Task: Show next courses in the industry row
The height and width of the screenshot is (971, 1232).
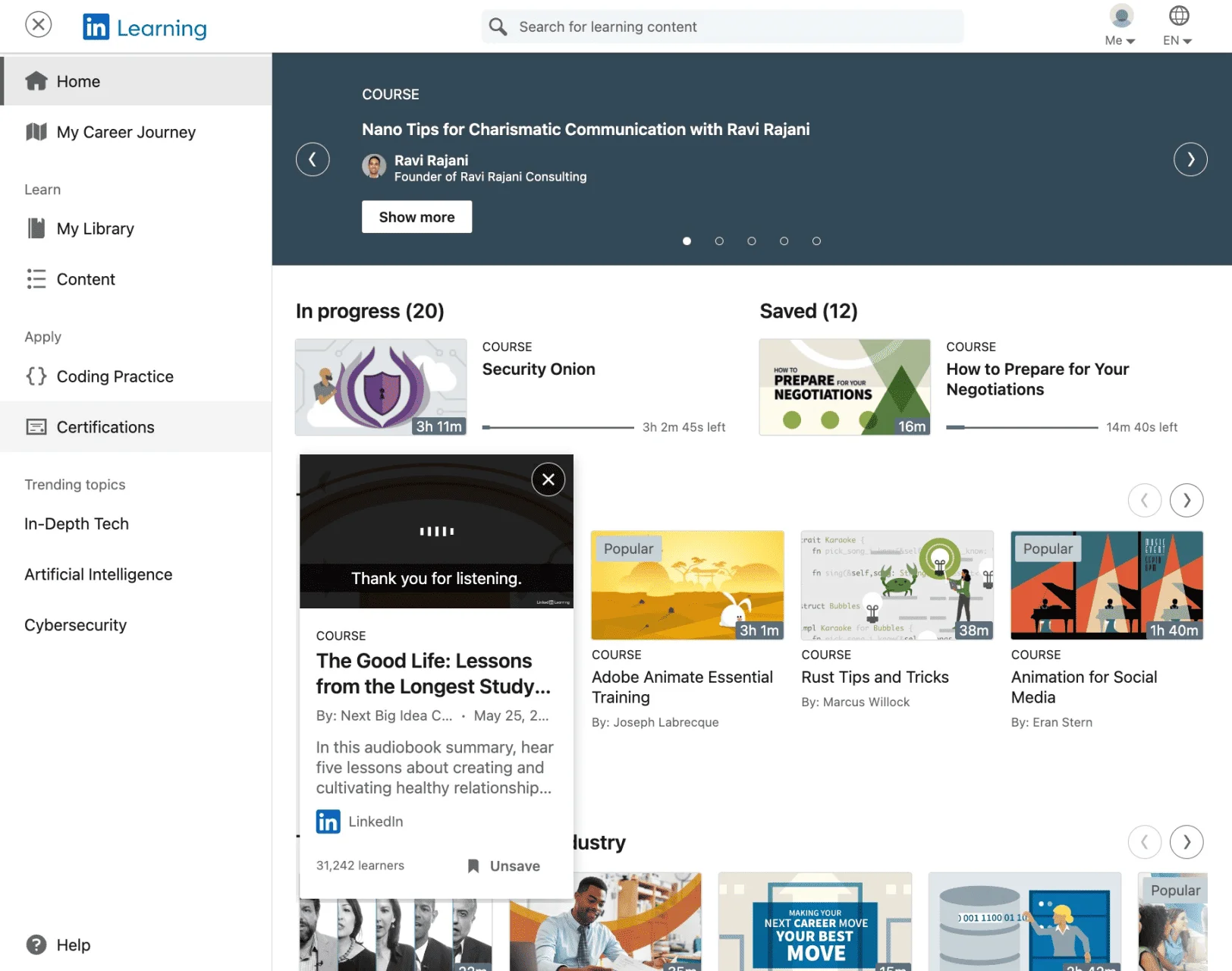Action: pyautogui.click(x=1186, y=841)
